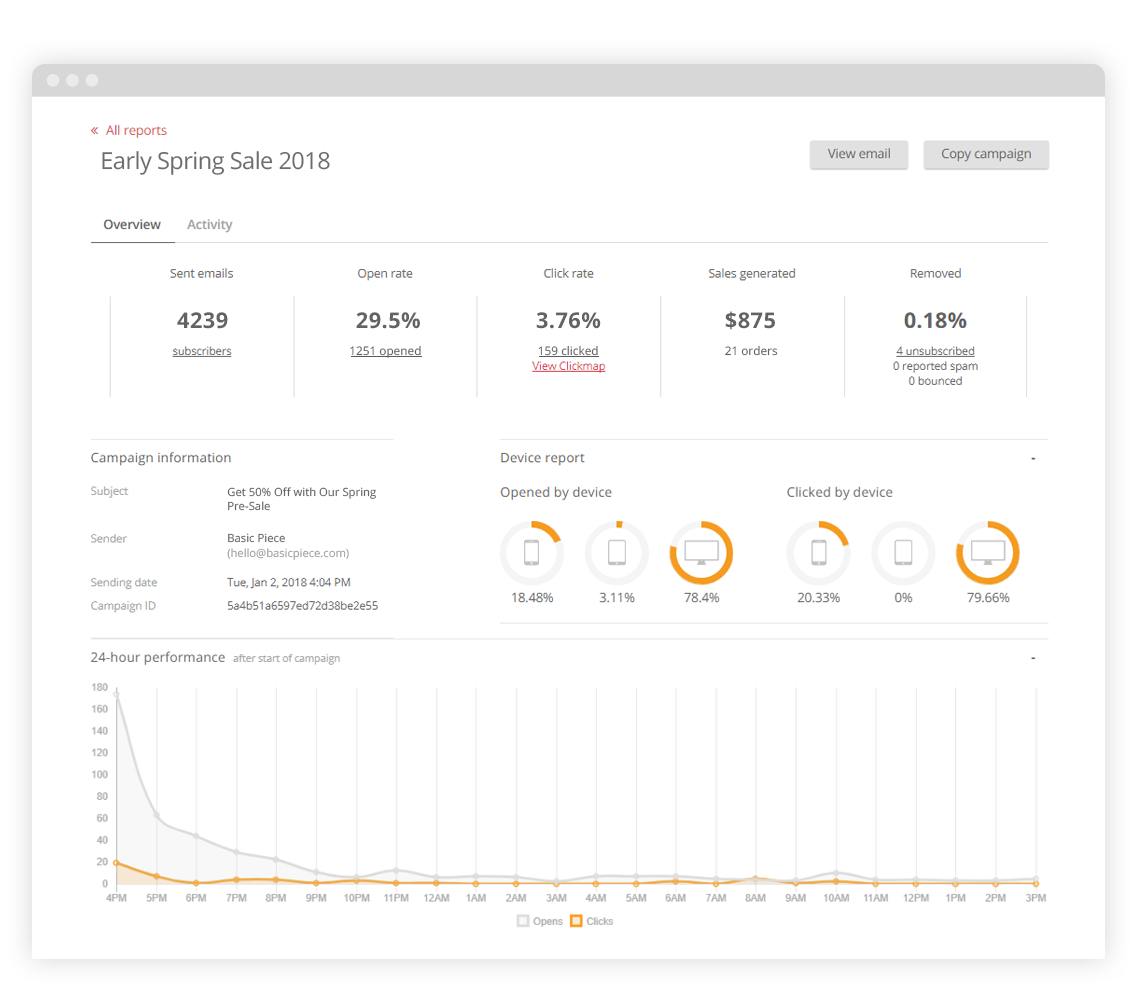The height and width of the screenshot is (1007, 1138).
Task: Click the $875 sales generated value
Action: click(750, 321)
